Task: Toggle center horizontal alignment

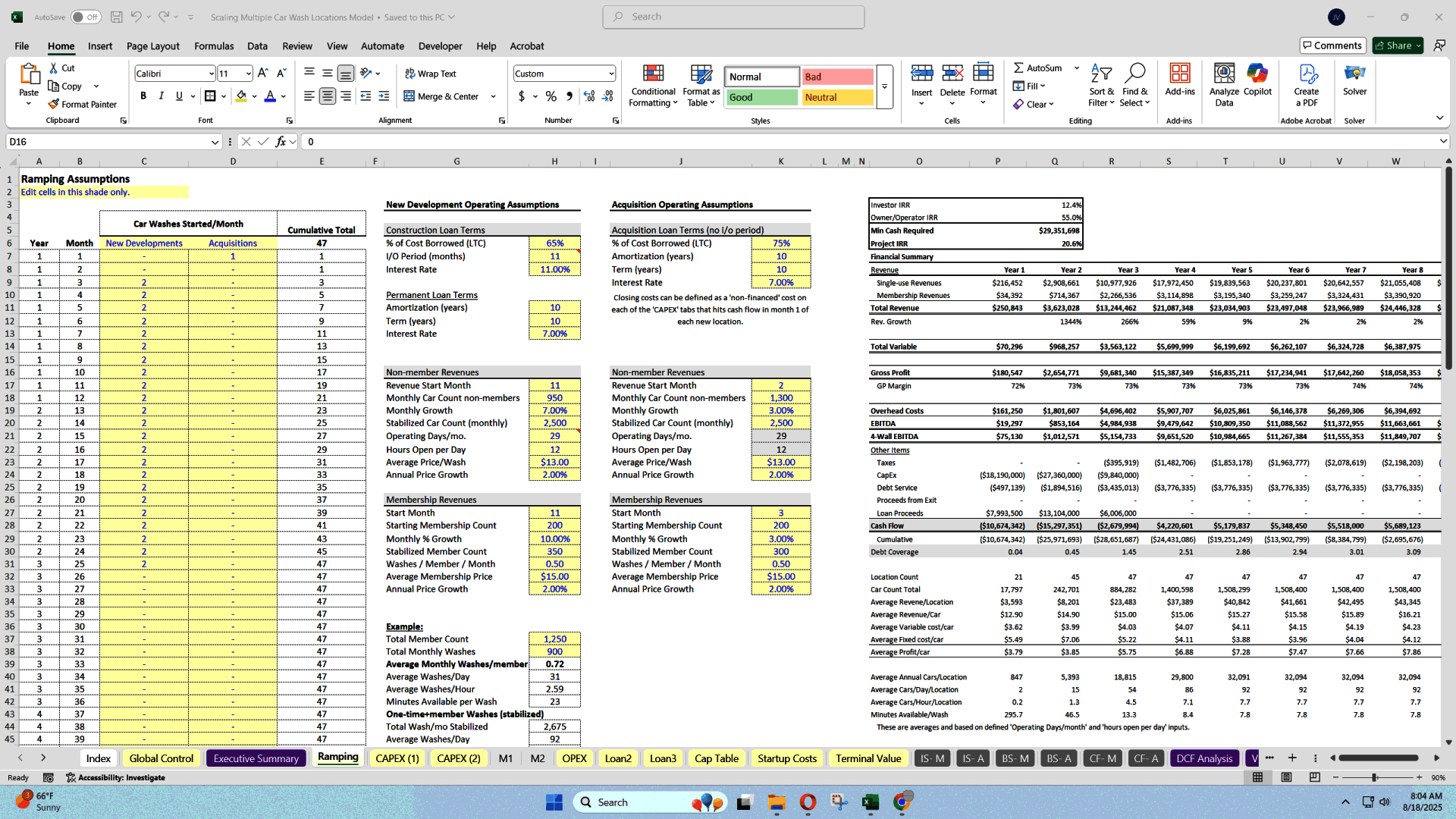Action: click(328, 96)
